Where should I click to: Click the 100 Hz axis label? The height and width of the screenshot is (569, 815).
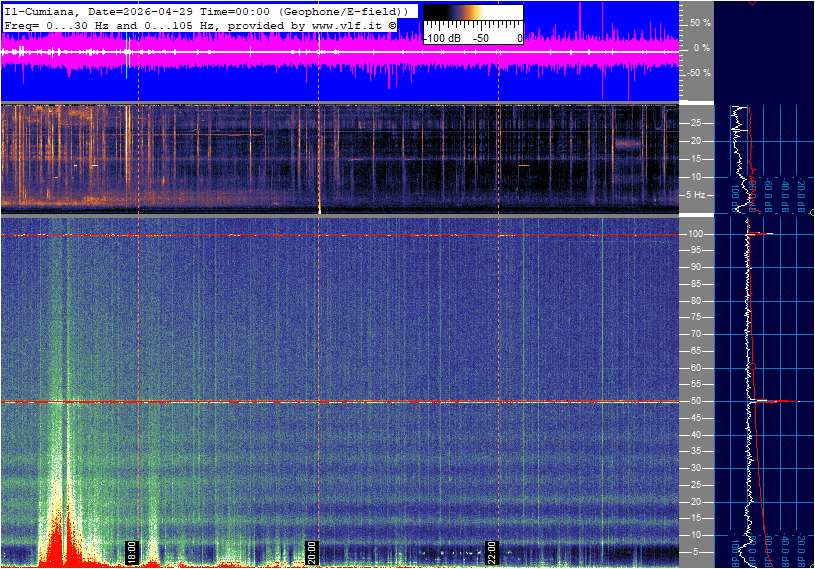pyautogui.click(x=695, y=234)
